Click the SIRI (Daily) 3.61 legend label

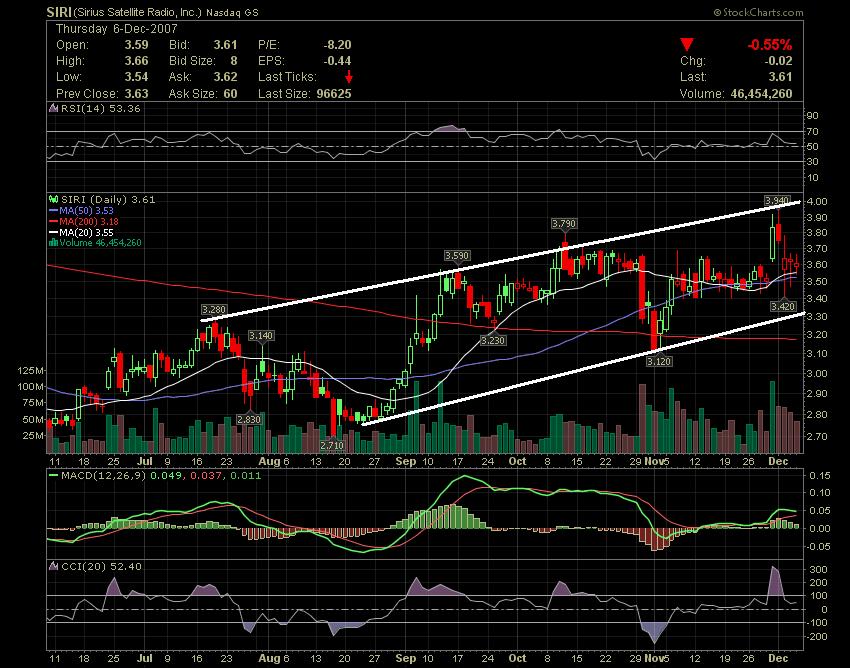pyautogui.click(x=108, y=200)
